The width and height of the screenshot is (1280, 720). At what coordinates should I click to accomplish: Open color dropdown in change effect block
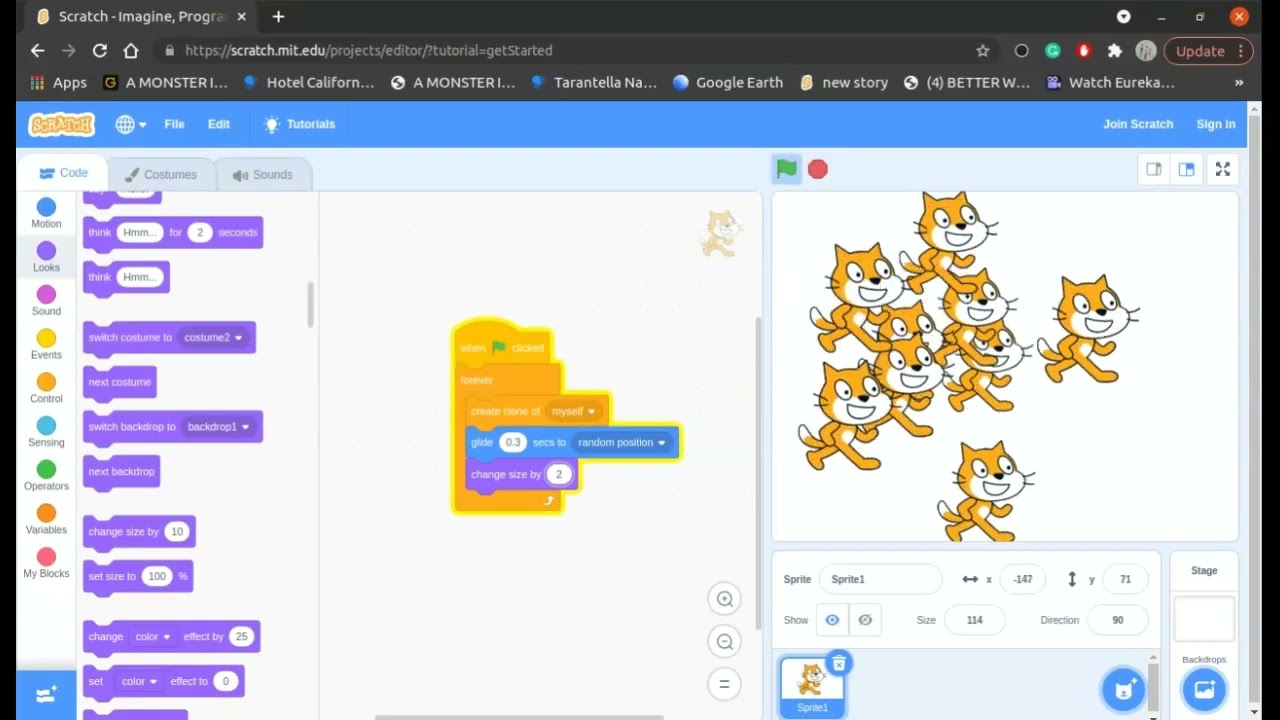coord(153,636)
